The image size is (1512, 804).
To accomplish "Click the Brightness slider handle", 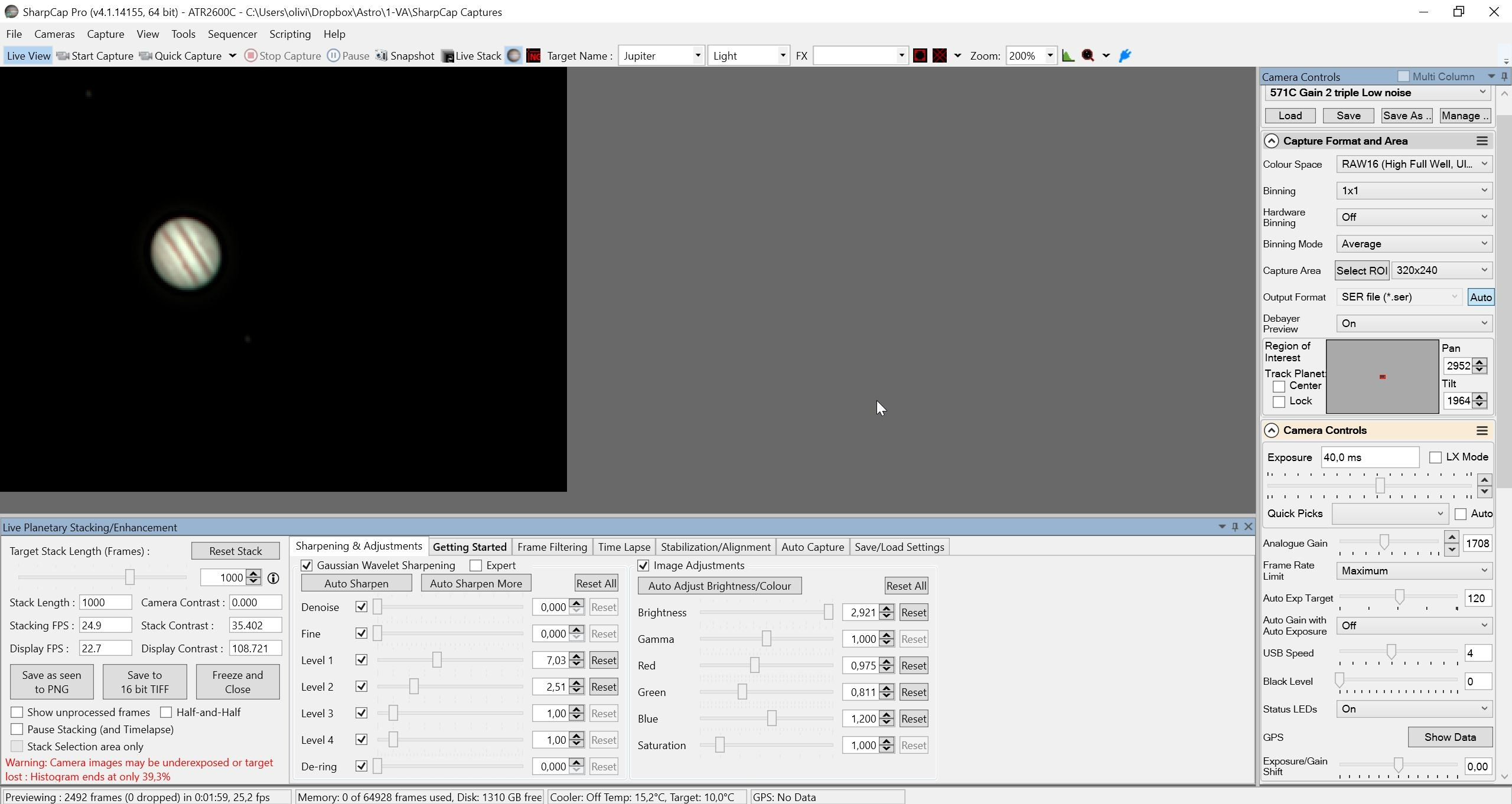I will (828, 612).
